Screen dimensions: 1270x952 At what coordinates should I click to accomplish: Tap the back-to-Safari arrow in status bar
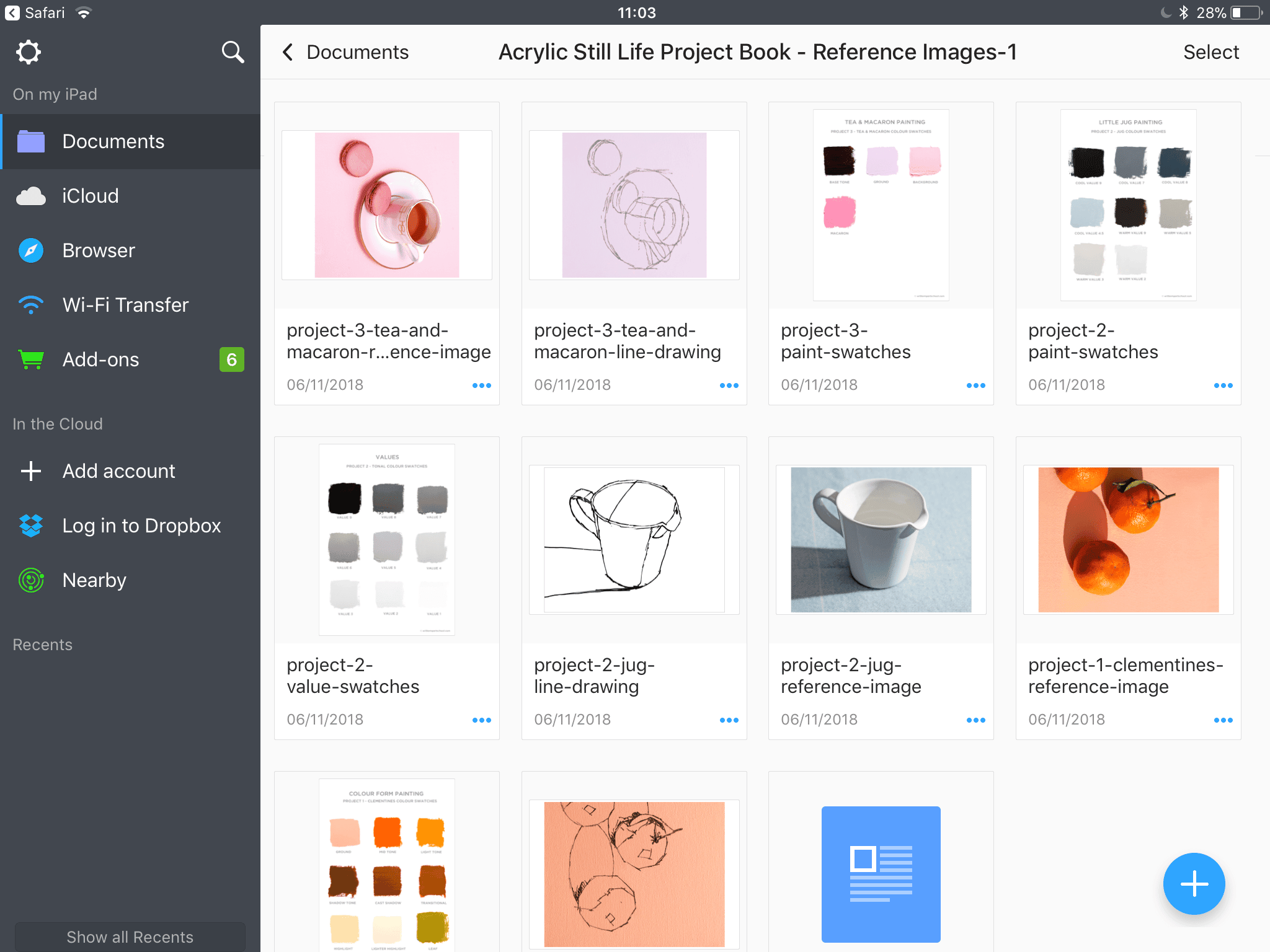tap(12, 12)
